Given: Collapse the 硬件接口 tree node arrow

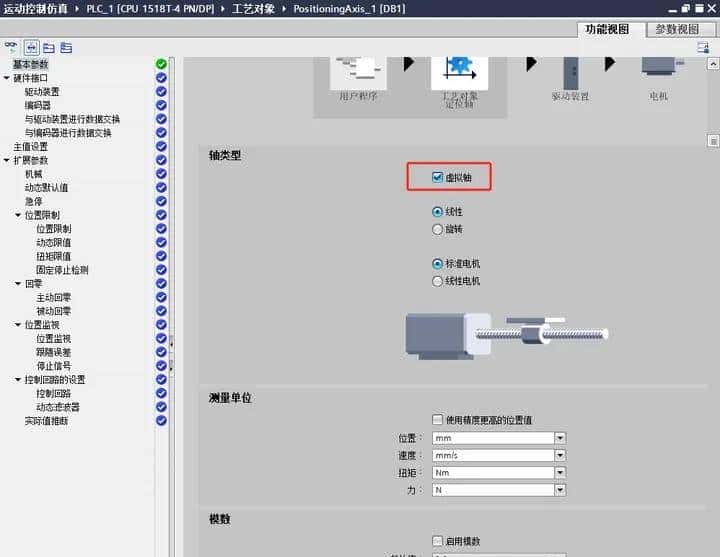Looking at the screenshot, I should click(6, 78).
